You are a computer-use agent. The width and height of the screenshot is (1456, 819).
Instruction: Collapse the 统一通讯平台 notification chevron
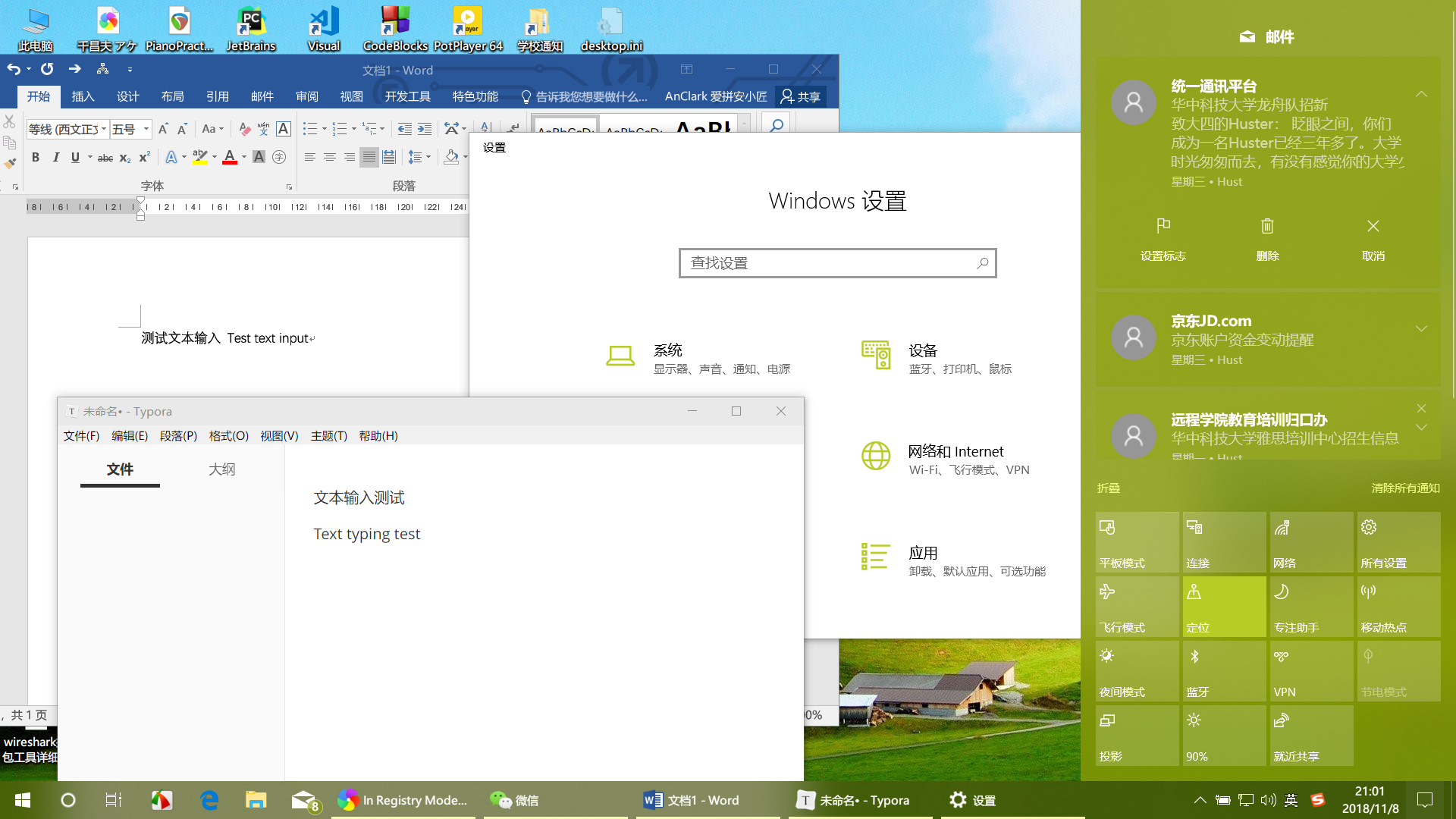pos(1421,94)
